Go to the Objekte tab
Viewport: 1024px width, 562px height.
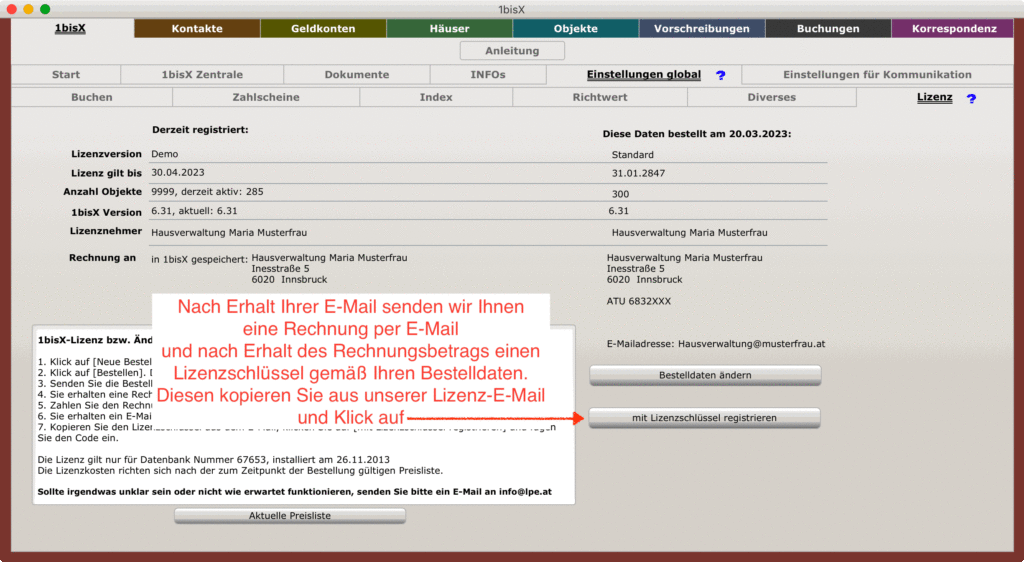575,29
